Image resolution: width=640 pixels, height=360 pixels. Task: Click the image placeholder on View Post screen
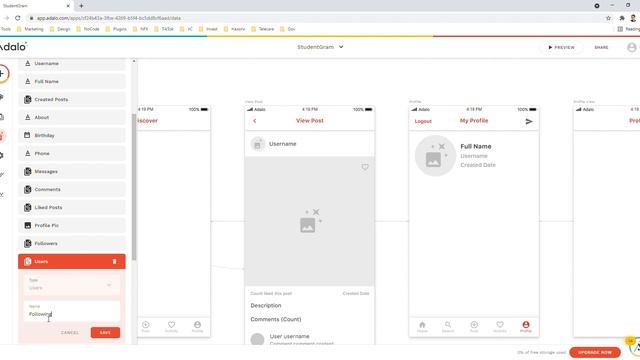[x=310, y=221]
